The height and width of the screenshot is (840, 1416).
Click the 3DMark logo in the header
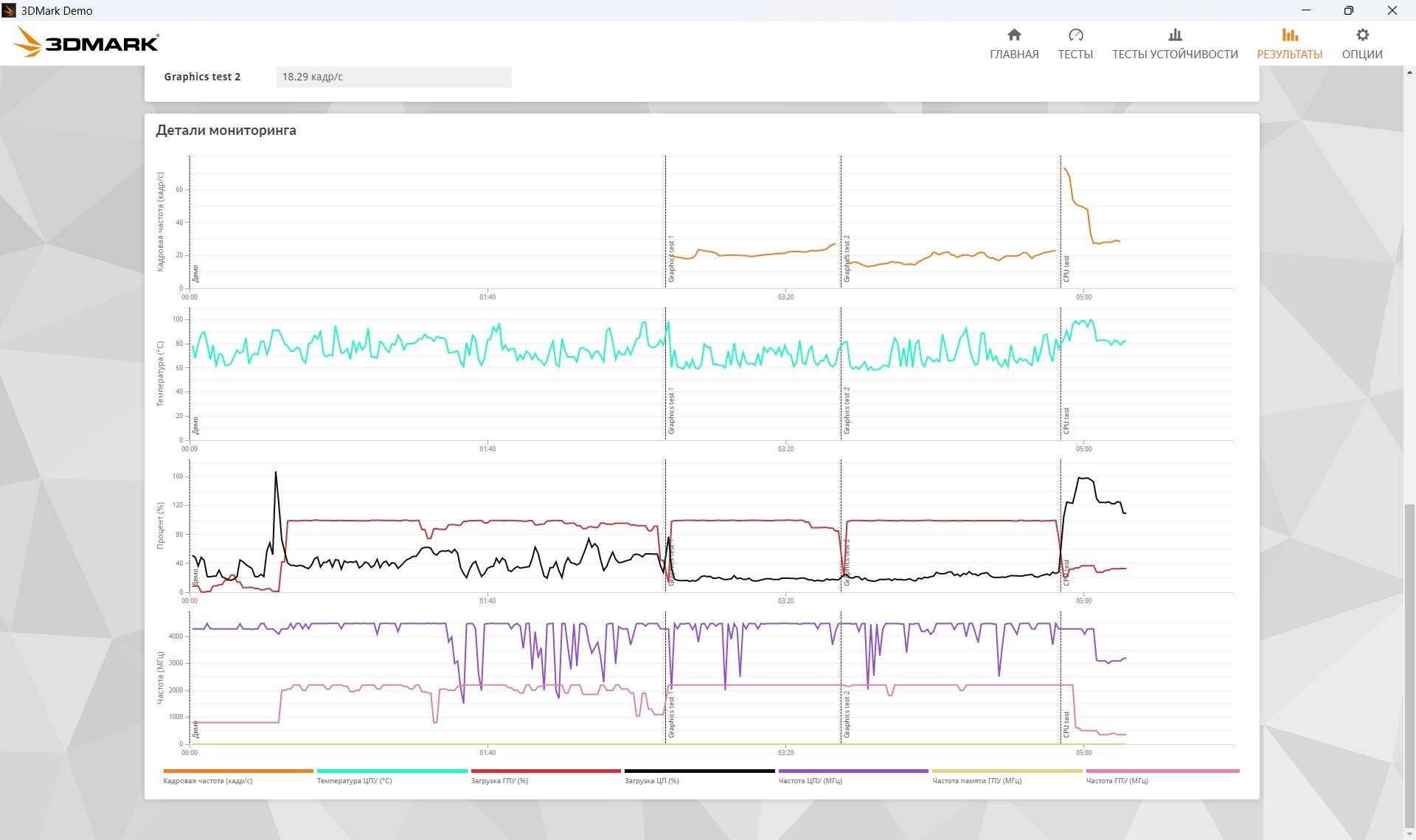pyautogui.click(x=87, y=43)
